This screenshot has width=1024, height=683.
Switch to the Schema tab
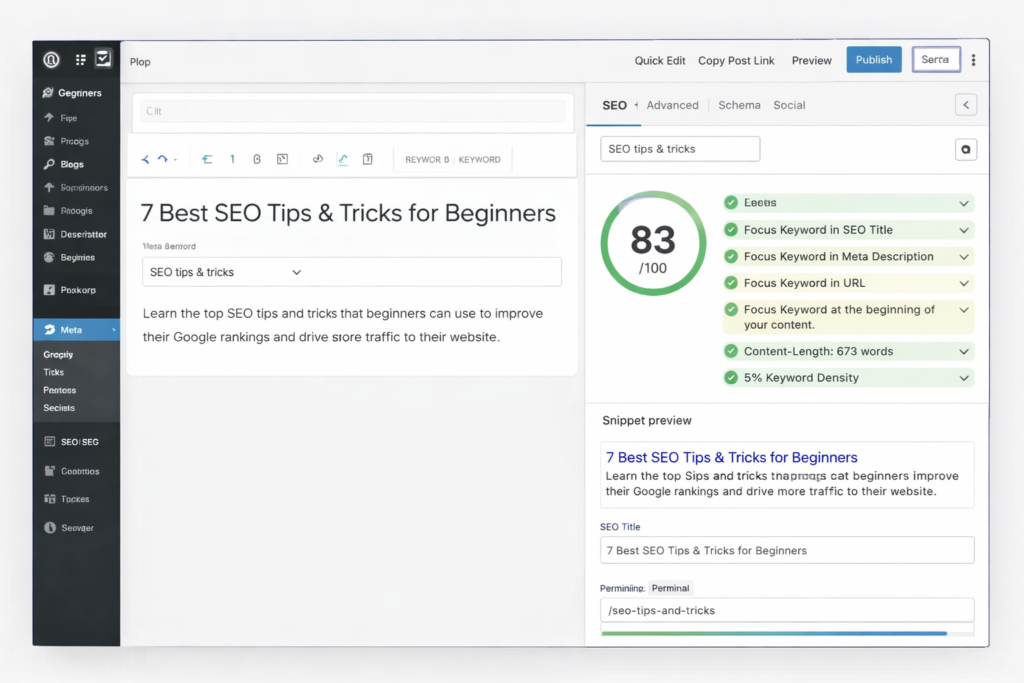coord(739,105)
